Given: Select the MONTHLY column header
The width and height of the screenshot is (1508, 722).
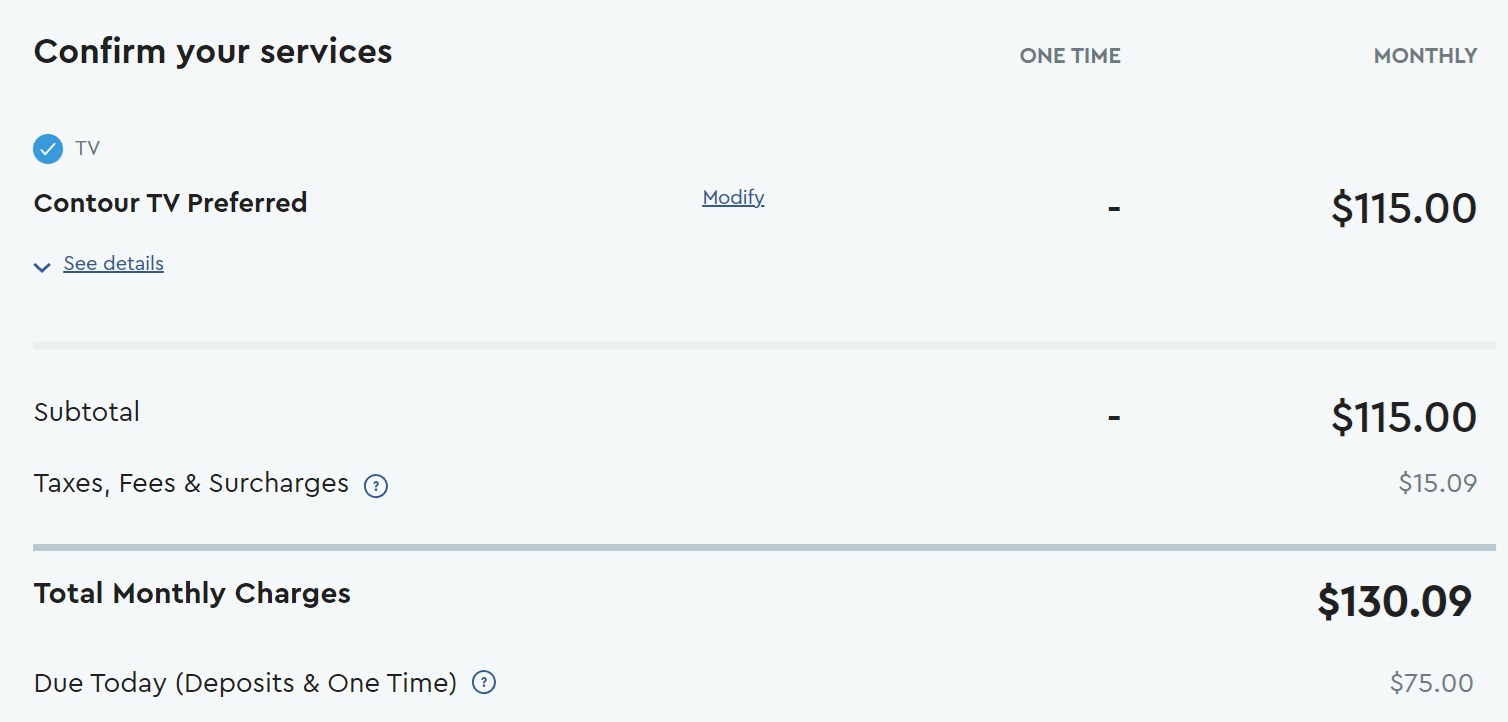Looking at the screenshot, I should pyautogui.click(x=1425, y=57).
